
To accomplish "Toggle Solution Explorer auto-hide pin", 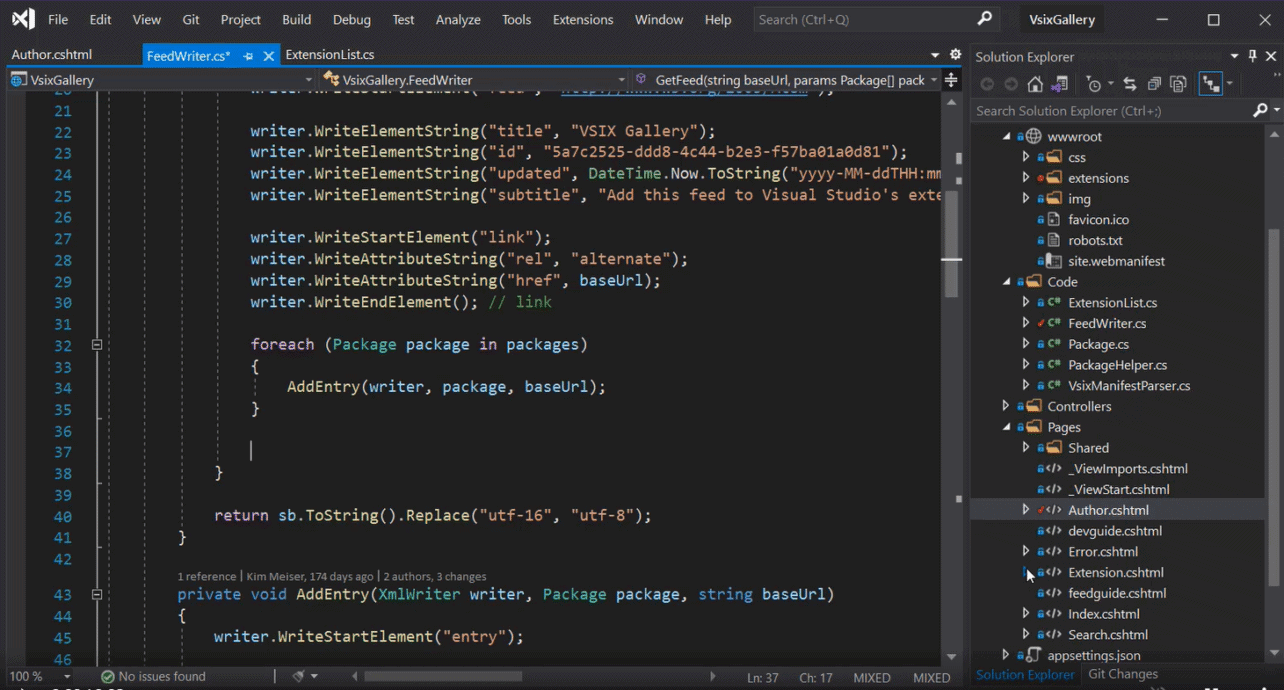I will point(1252,57).
